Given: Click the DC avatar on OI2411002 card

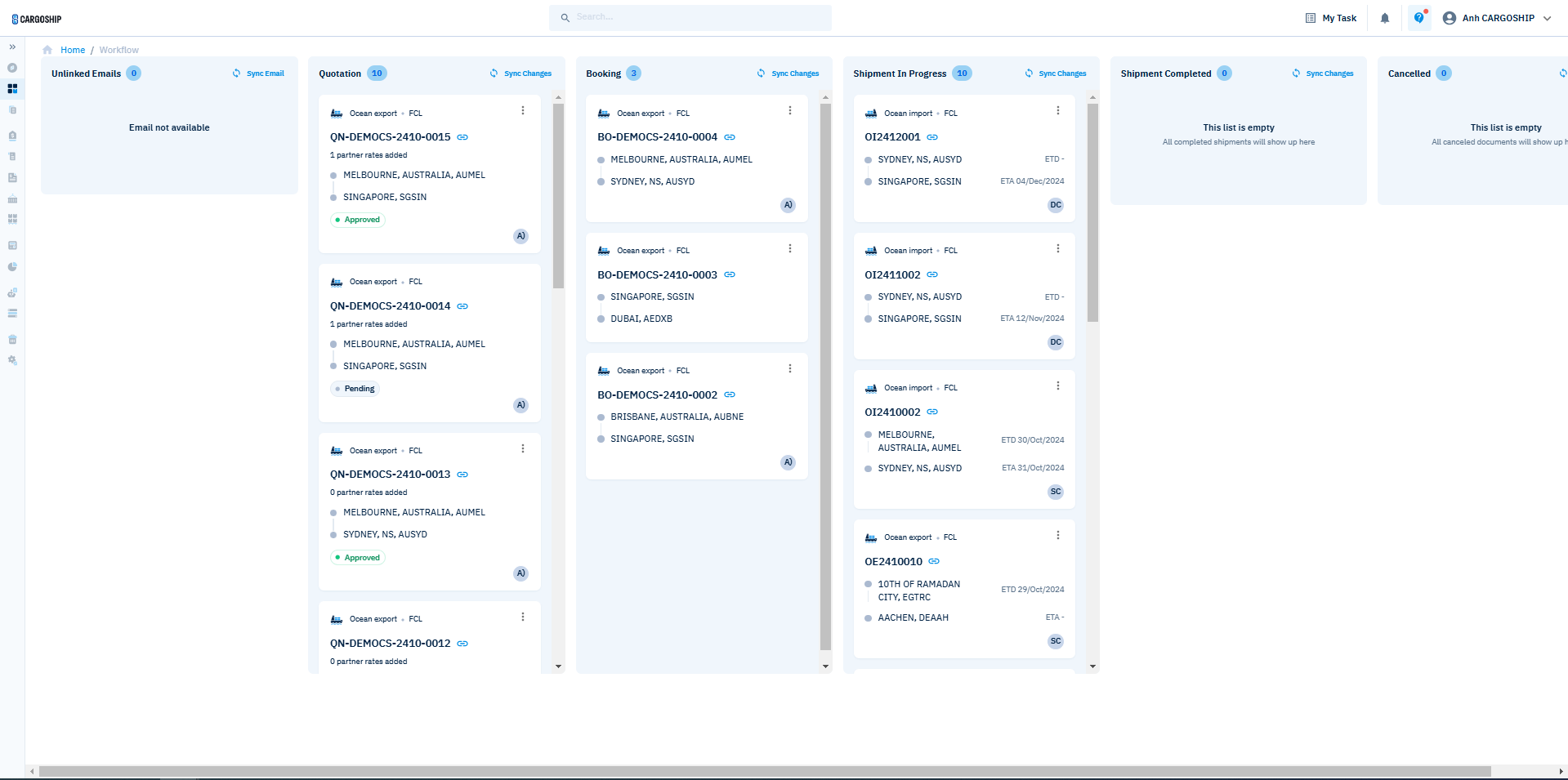Looking at the screenshot, I should (x=1056, y=343).
